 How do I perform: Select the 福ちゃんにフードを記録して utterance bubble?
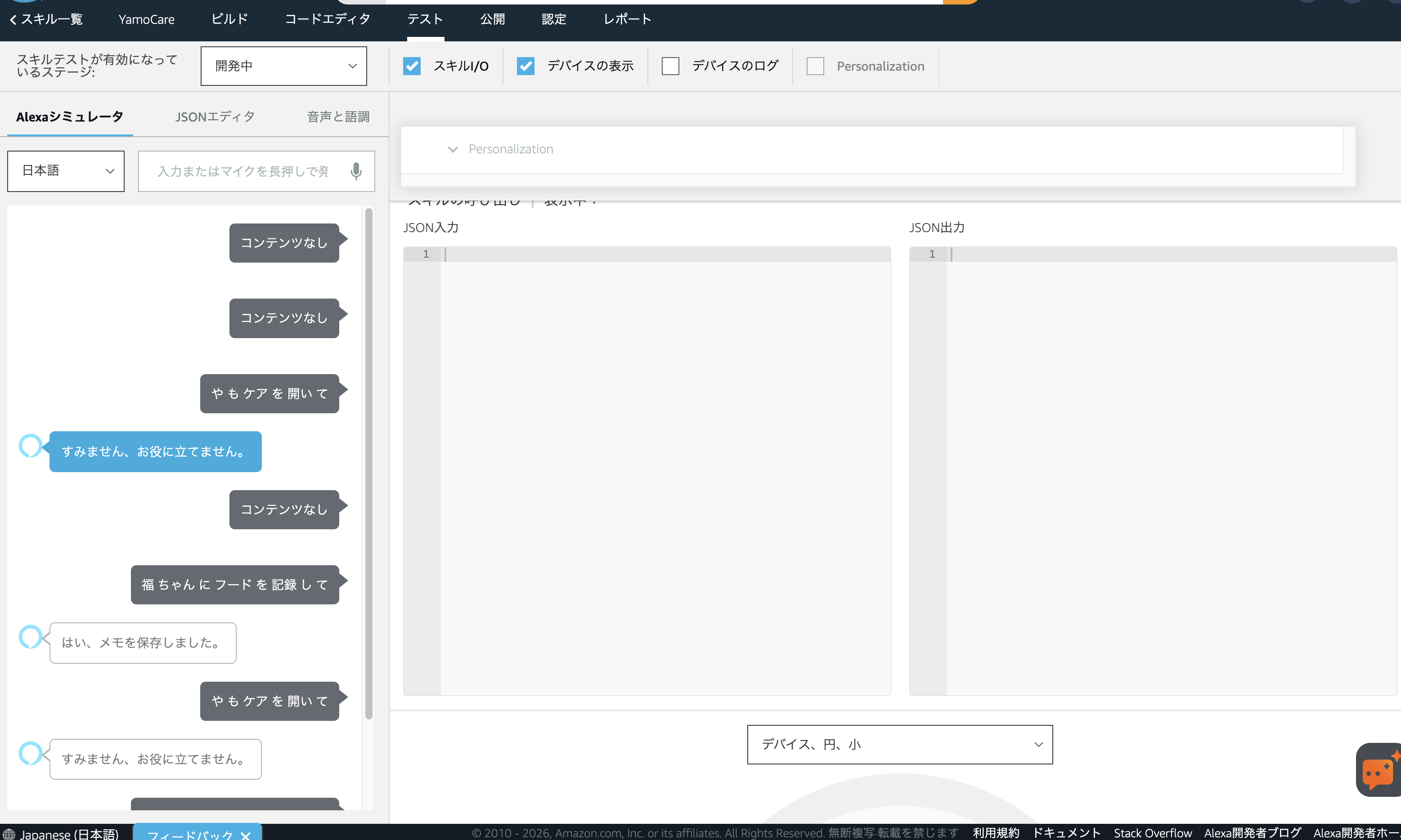coord(235,585)
